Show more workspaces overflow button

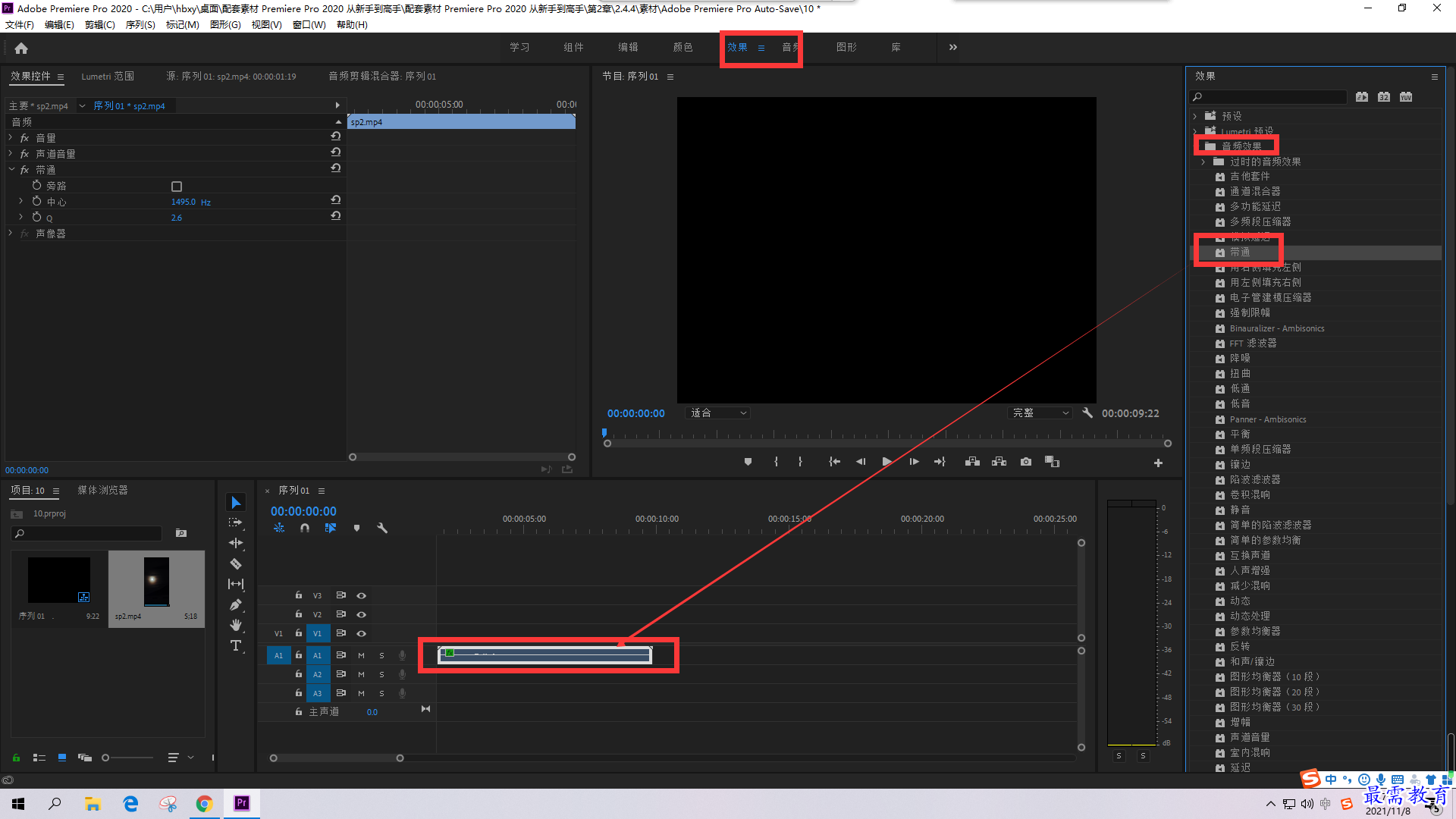point(953,47)
